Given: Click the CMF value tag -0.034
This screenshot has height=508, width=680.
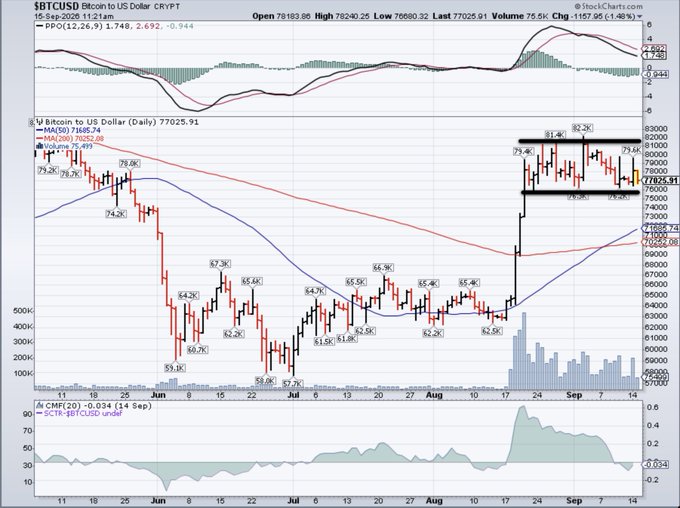Looking at the screenshot, I should pos(655,465).
